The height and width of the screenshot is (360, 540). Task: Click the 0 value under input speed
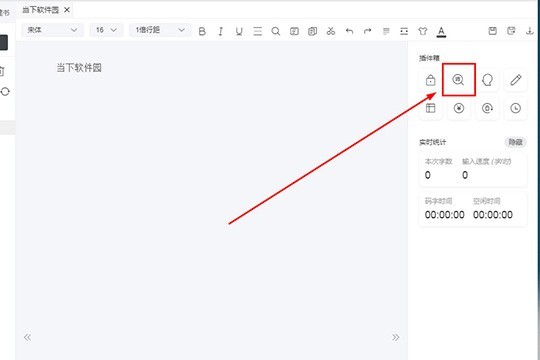(465, 175)
